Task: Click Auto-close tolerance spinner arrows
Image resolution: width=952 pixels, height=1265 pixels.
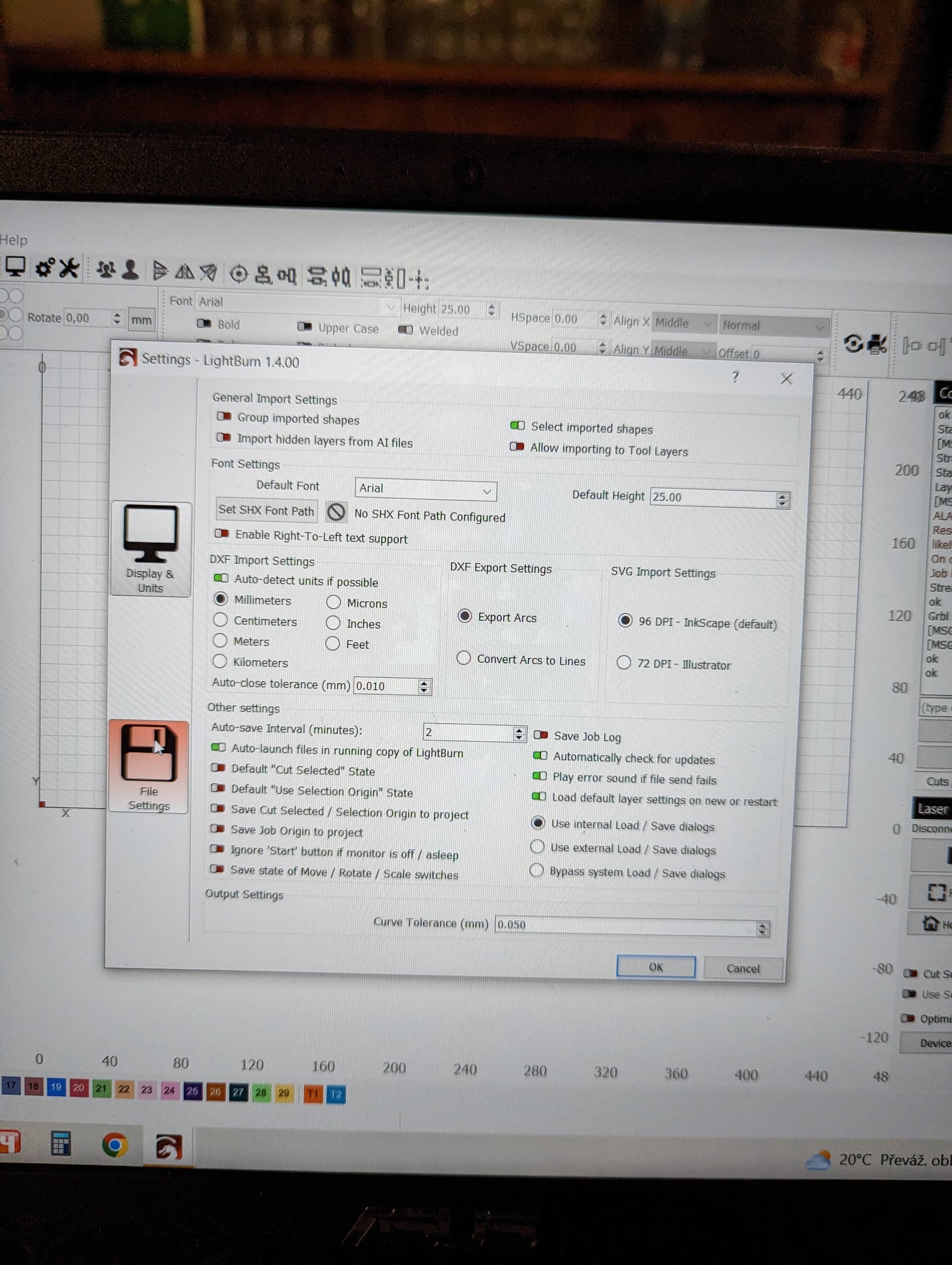Action: click(x=423, y=687)
